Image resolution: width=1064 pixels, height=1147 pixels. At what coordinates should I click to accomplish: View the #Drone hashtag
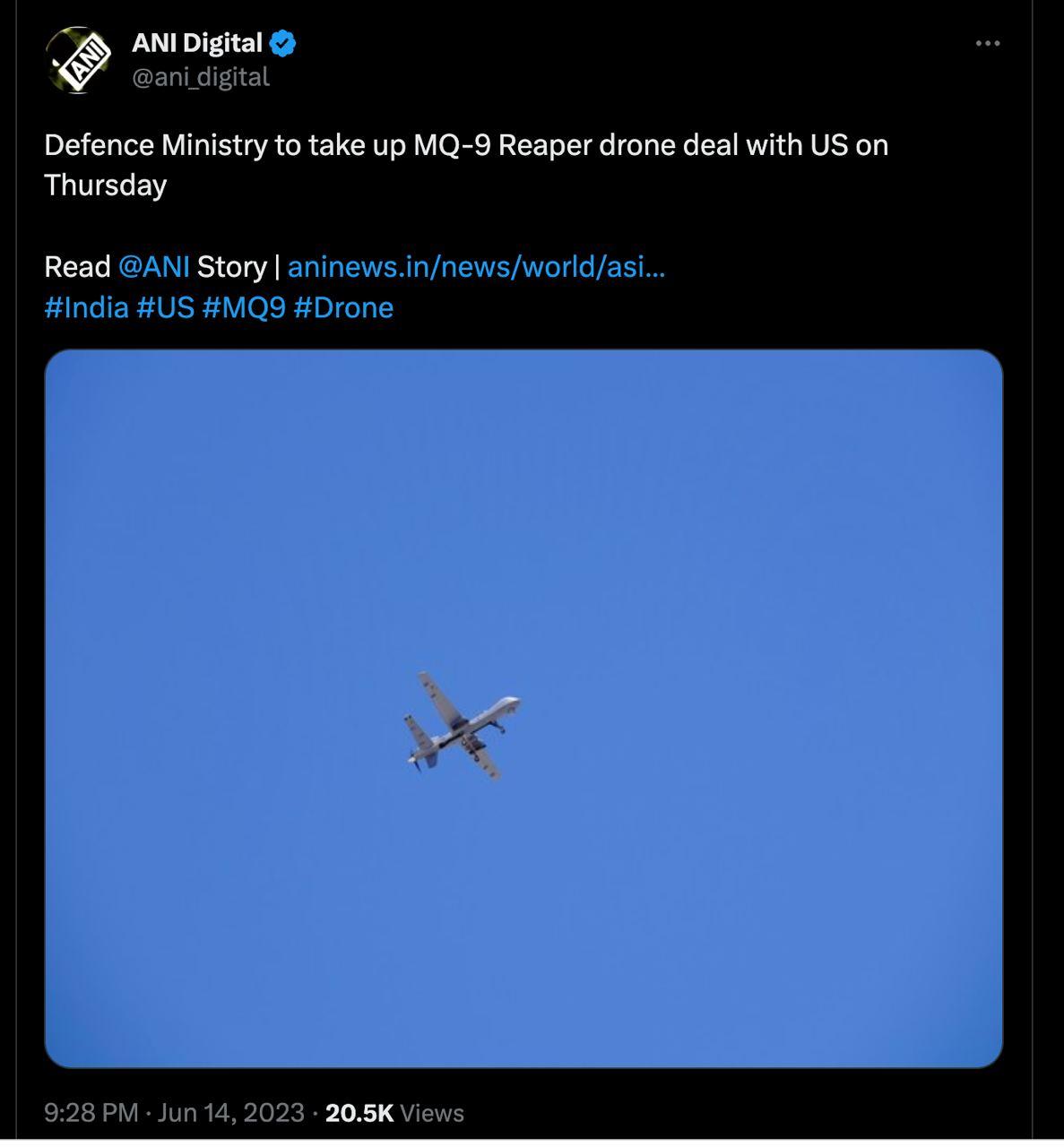point(343,307)
